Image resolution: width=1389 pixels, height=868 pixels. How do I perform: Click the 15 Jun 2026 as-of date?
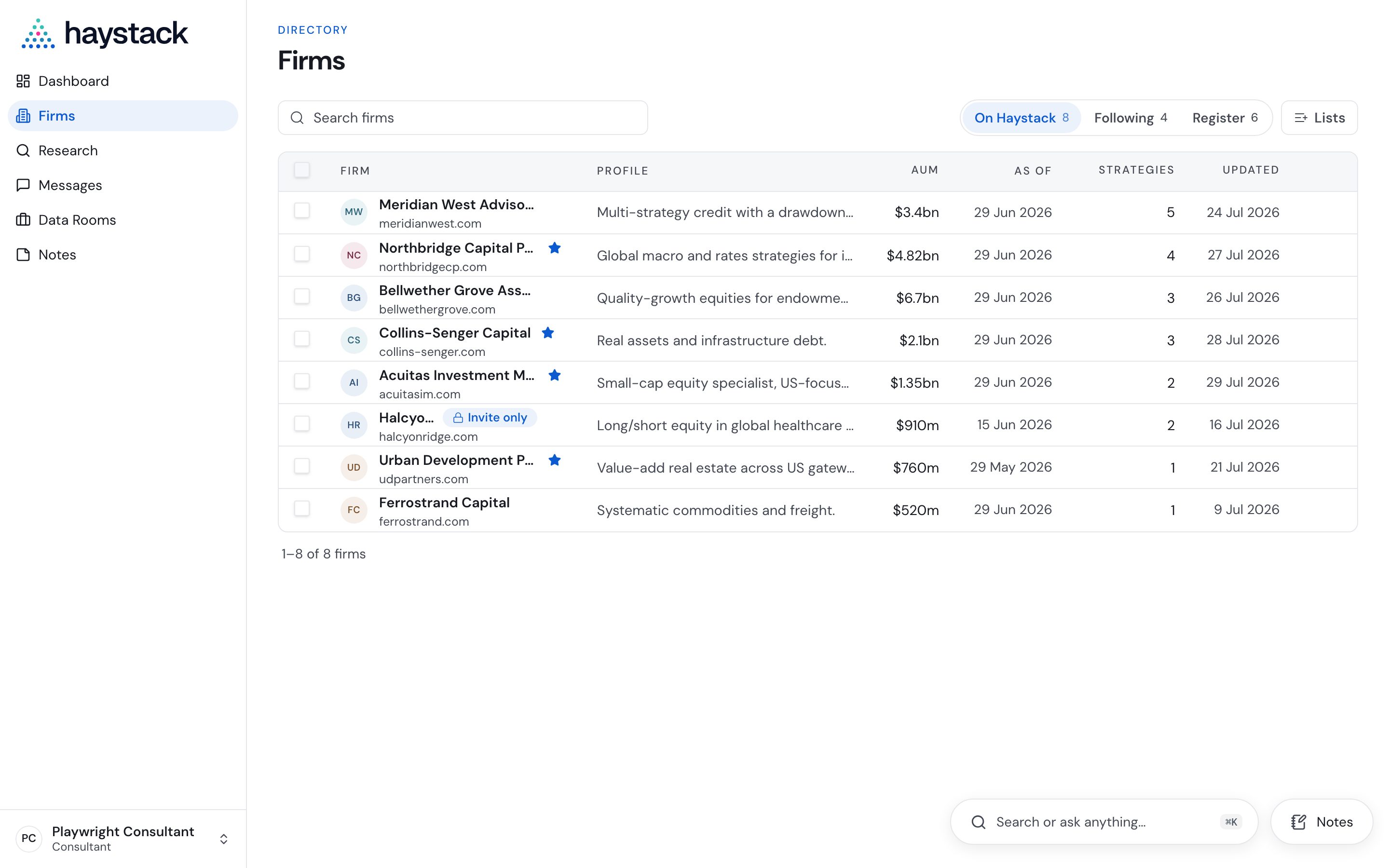1014,425
